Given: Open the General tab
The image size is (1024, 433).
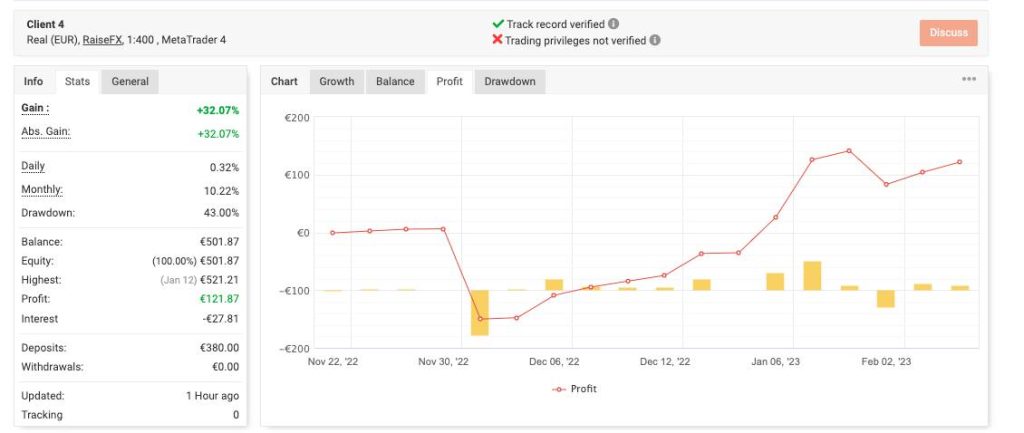Looking at the screenshot, I should pos(130,82).
